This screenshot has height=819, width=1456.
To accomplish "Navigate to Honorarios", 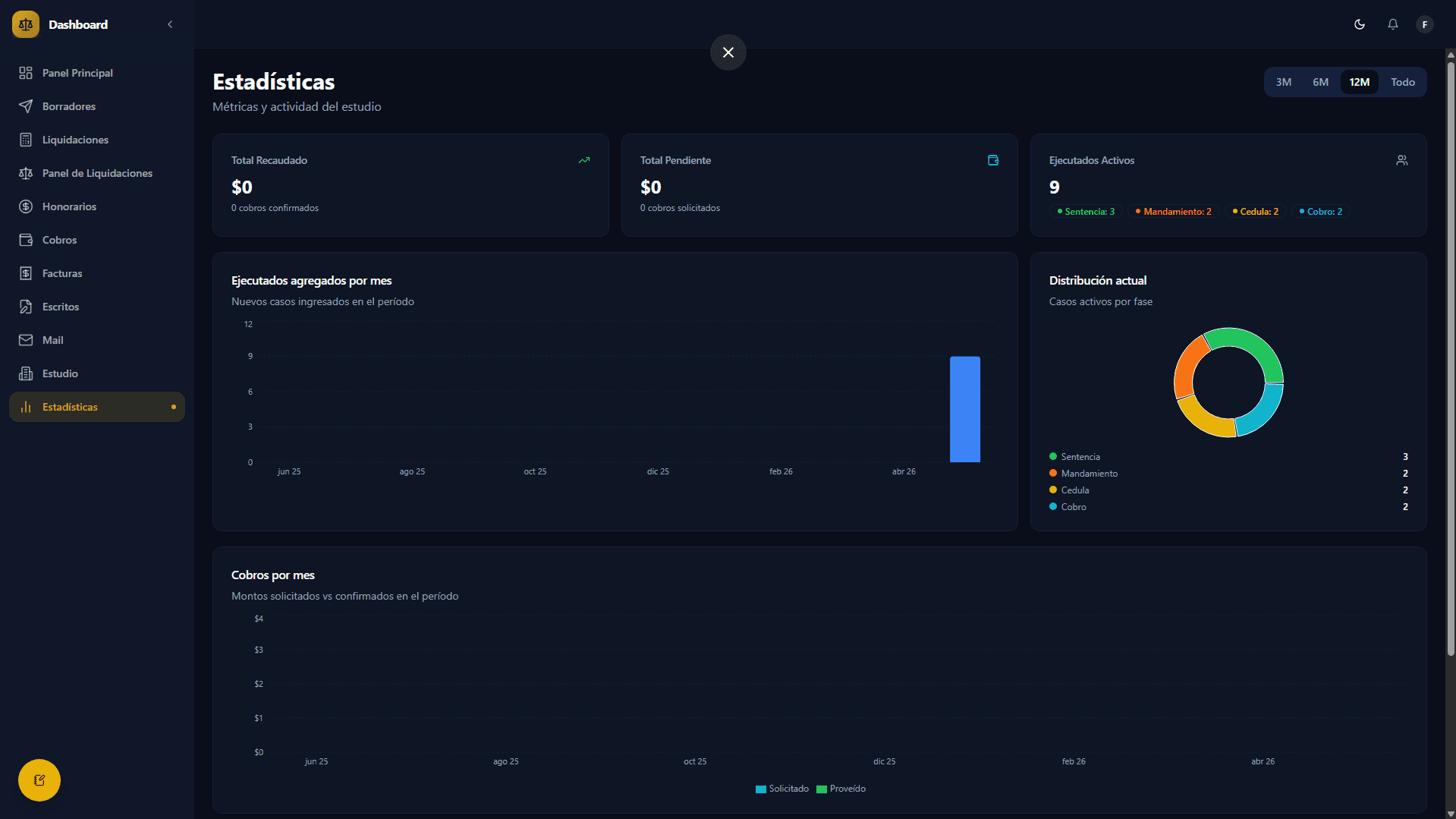I will pyautogui.click(x=97, y=206).
